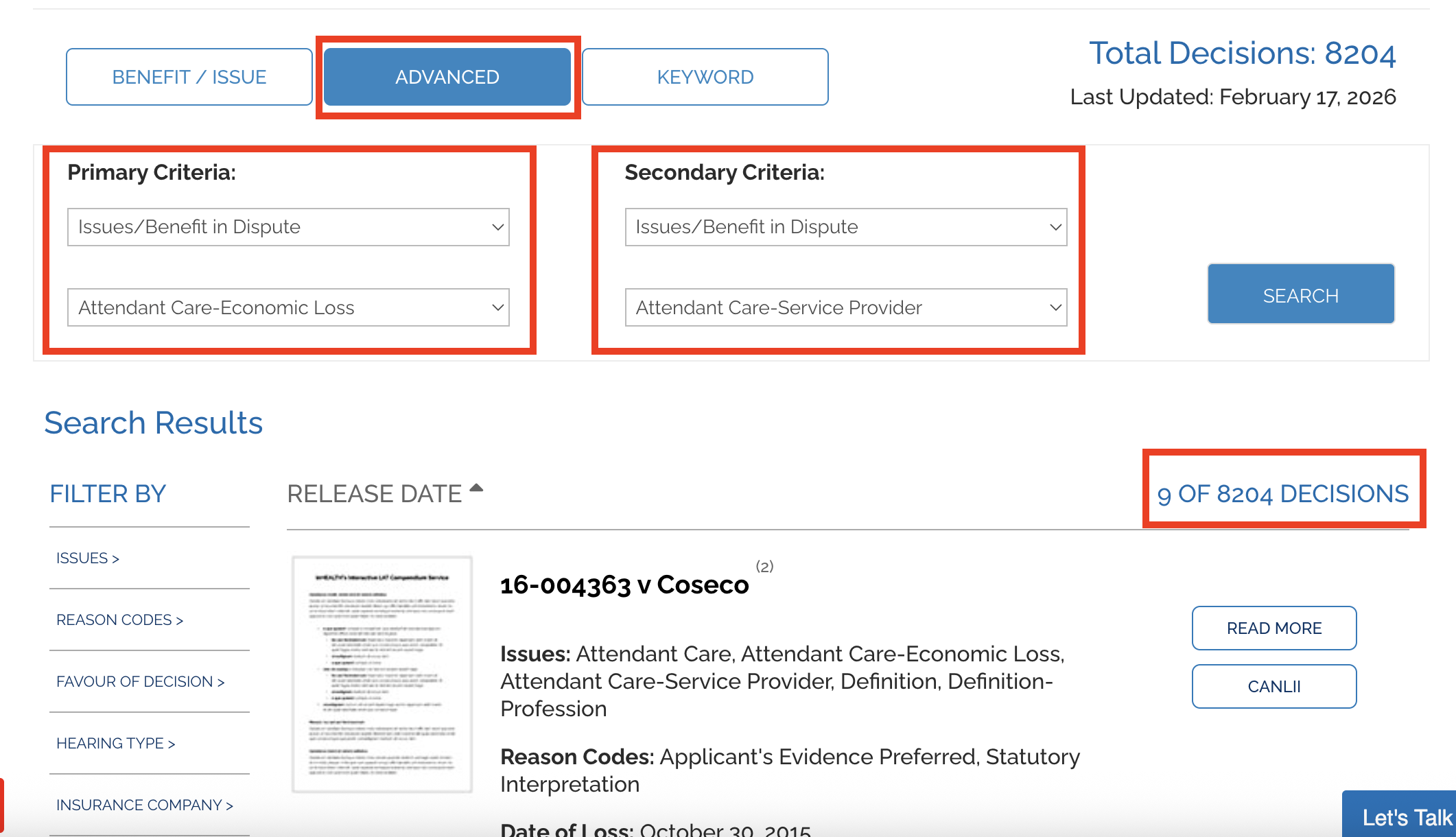This screenshot has width=1456, height=837.
Task: Expand the Reason Codes filter
Action: click(119, 620)
